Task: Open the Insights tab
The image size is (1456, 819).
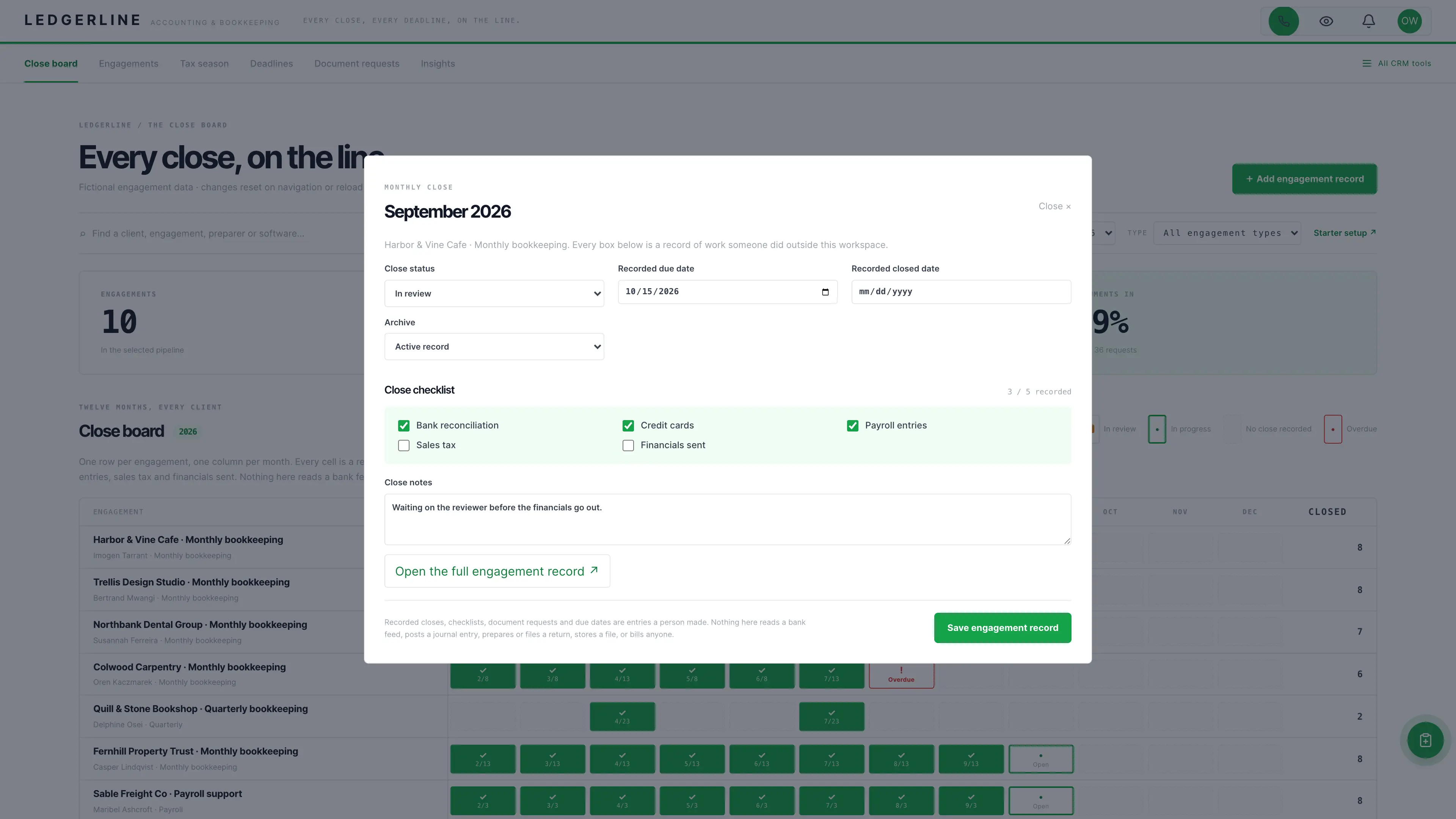Action: [438, 63]
